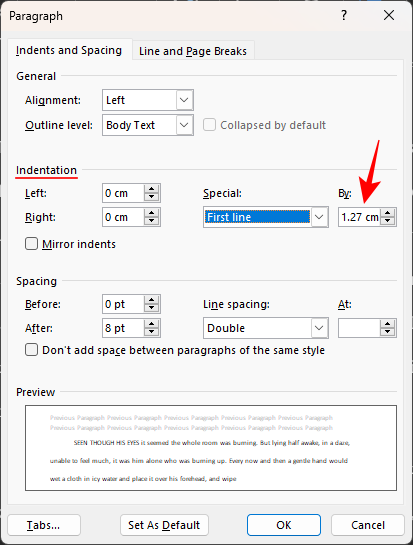Click the Help question mark icon
The image size is (413, 545).
344,15
